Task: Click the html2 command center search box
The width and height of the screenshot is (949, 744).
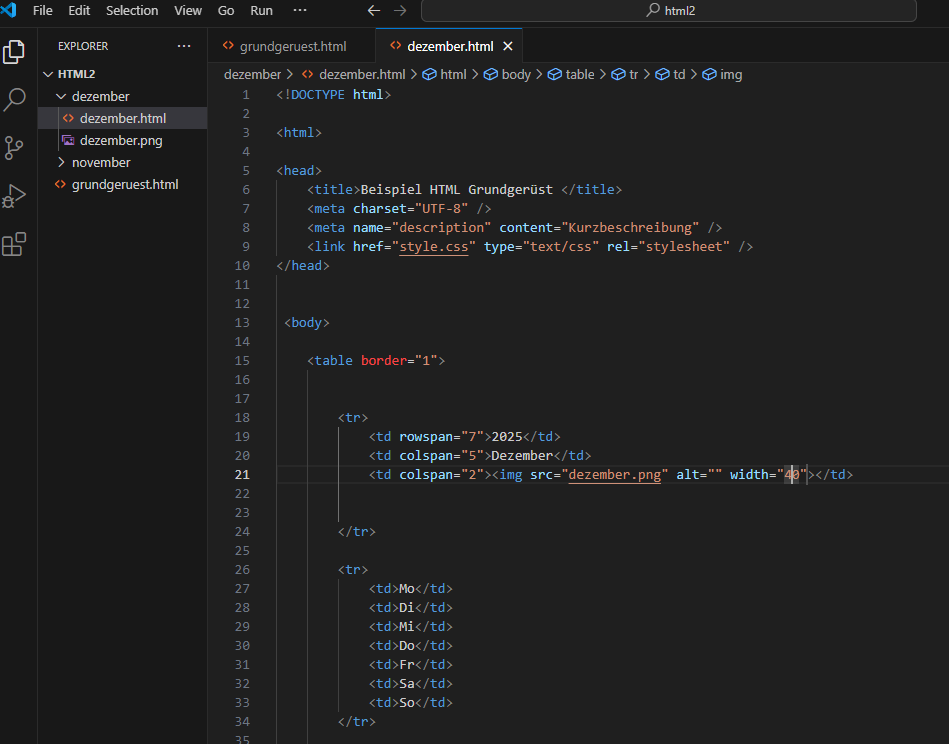Action: (668, 11)
